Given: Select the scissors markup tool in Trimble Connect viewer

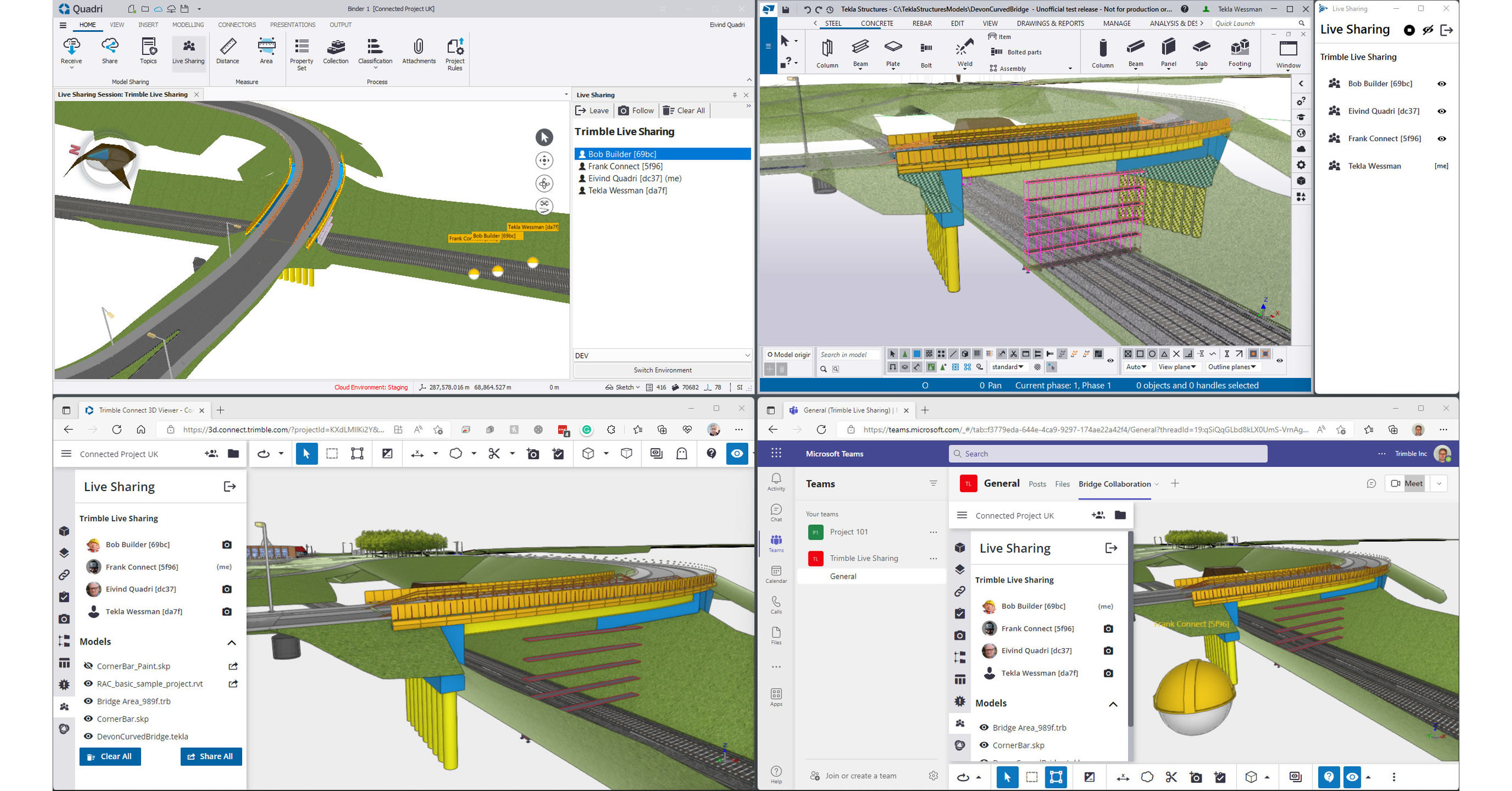Looking at the screenshot, I should [495, 453].
